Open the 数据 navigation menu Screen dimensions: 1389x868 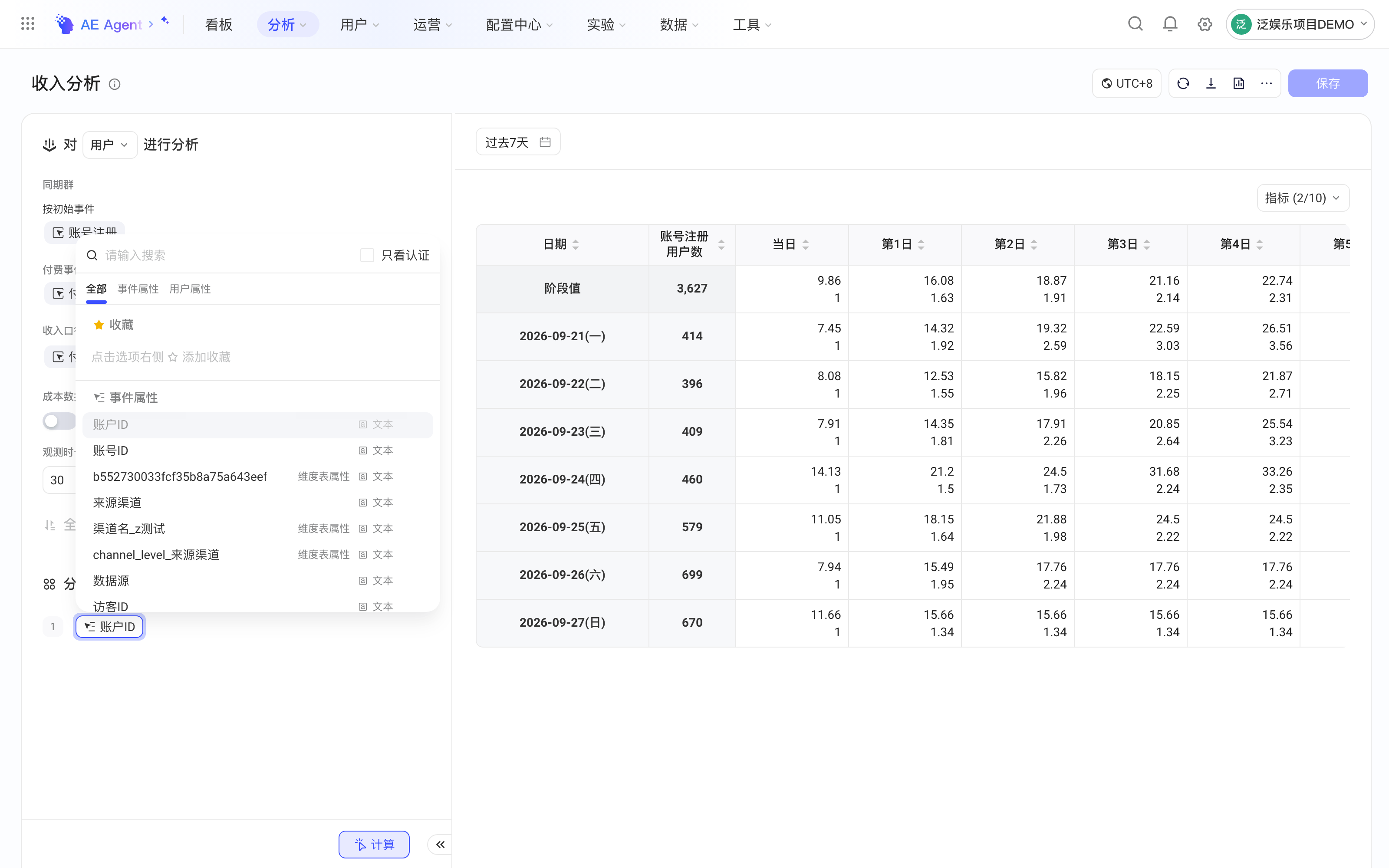(x=679, y=24)
